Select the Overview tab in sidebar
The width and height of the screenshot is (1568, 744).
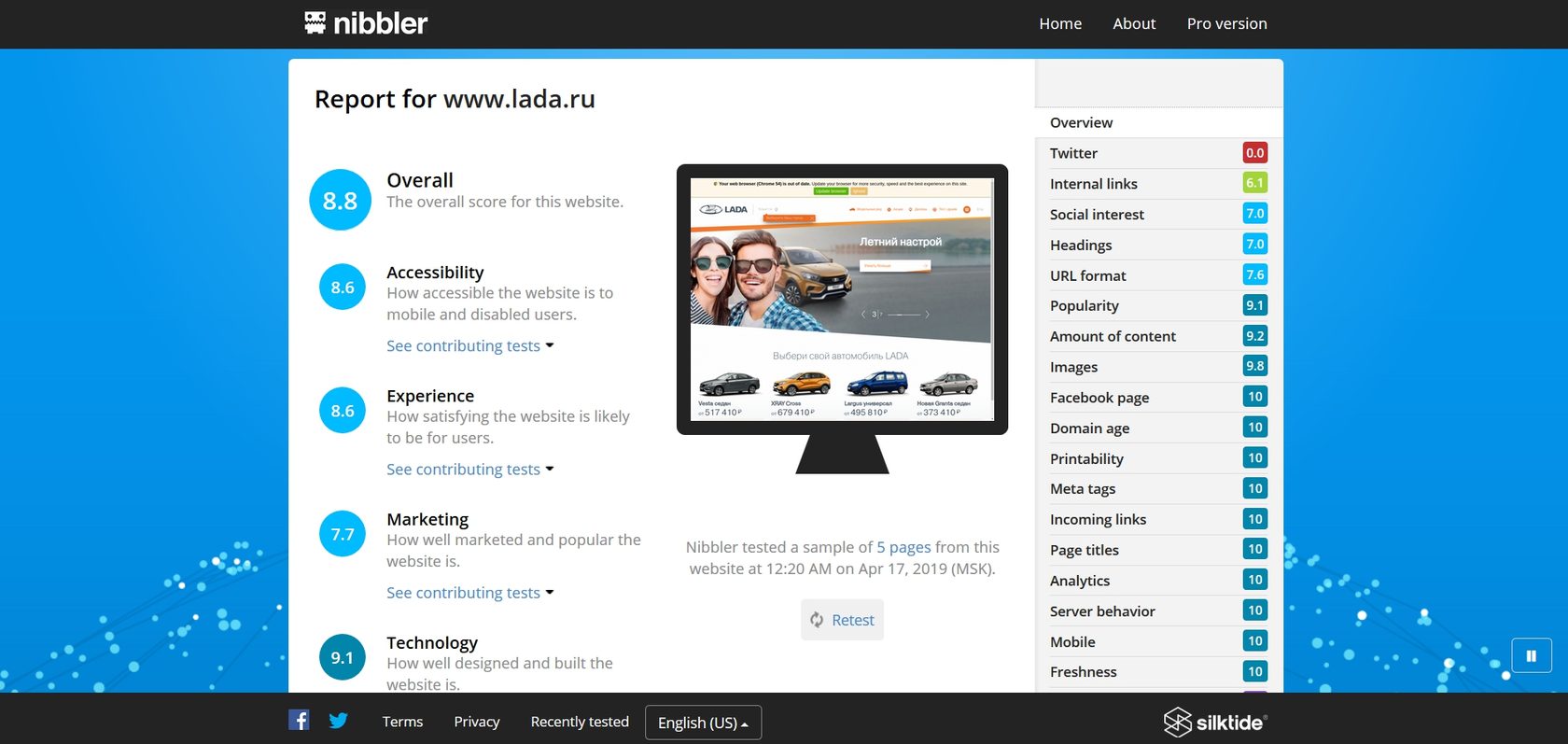[x=1159, y=122]
